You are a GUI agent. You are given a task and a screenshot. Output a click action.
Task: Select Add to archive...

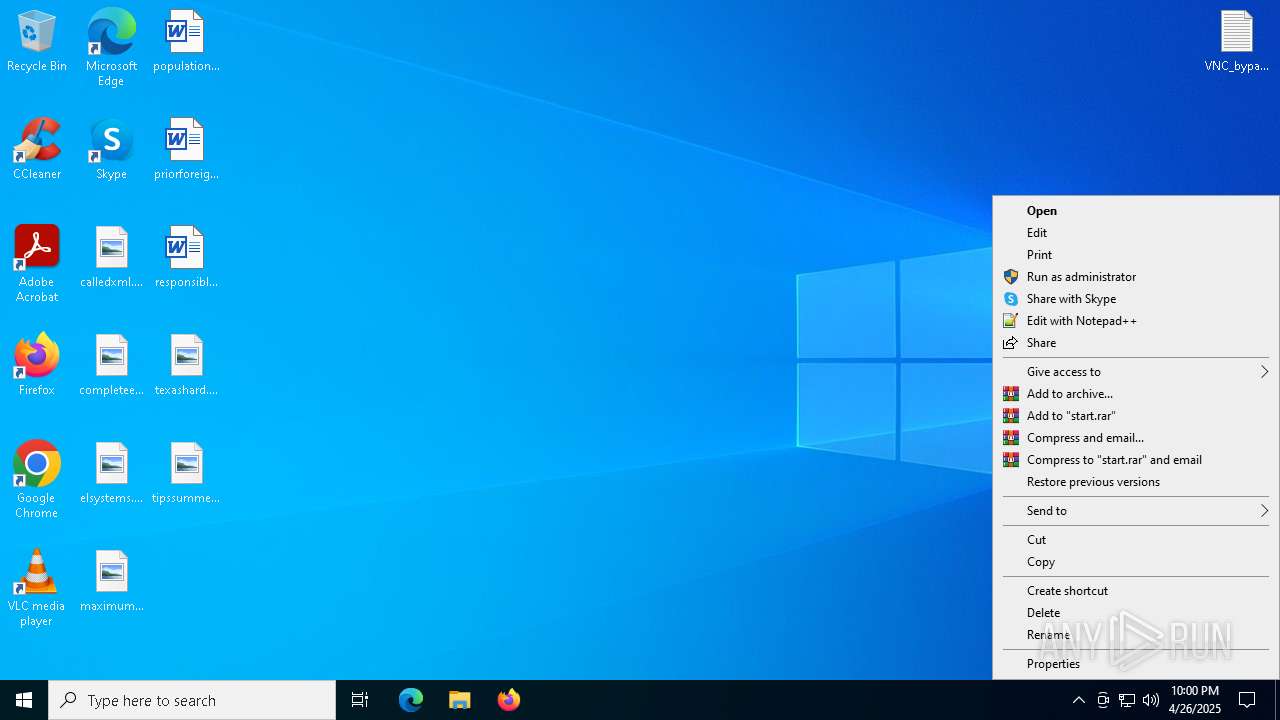coord(1135,394)
